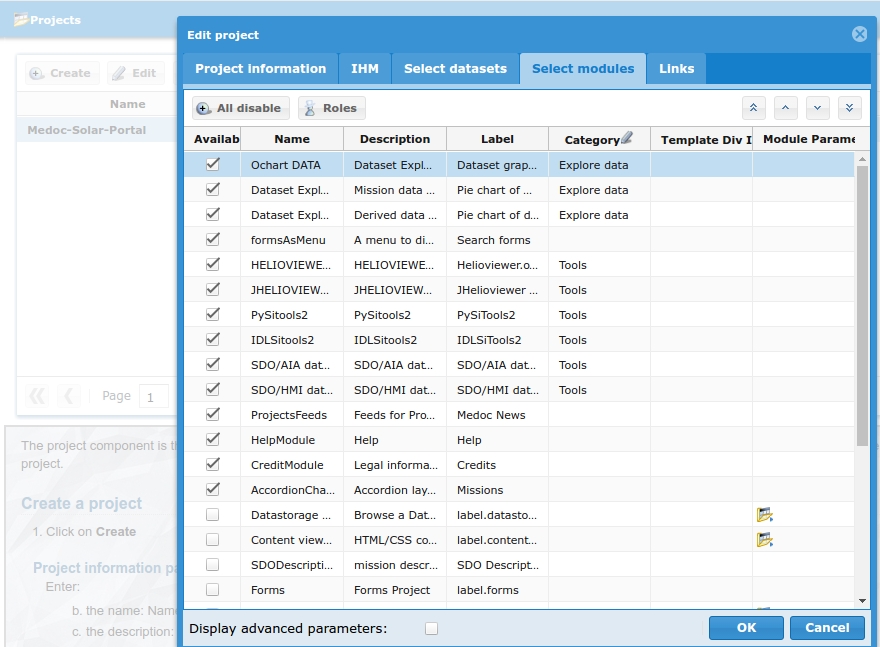This screenshot has height=647, width=880.
Task: Click Edit button in Projects window
Action: [135, 73]
